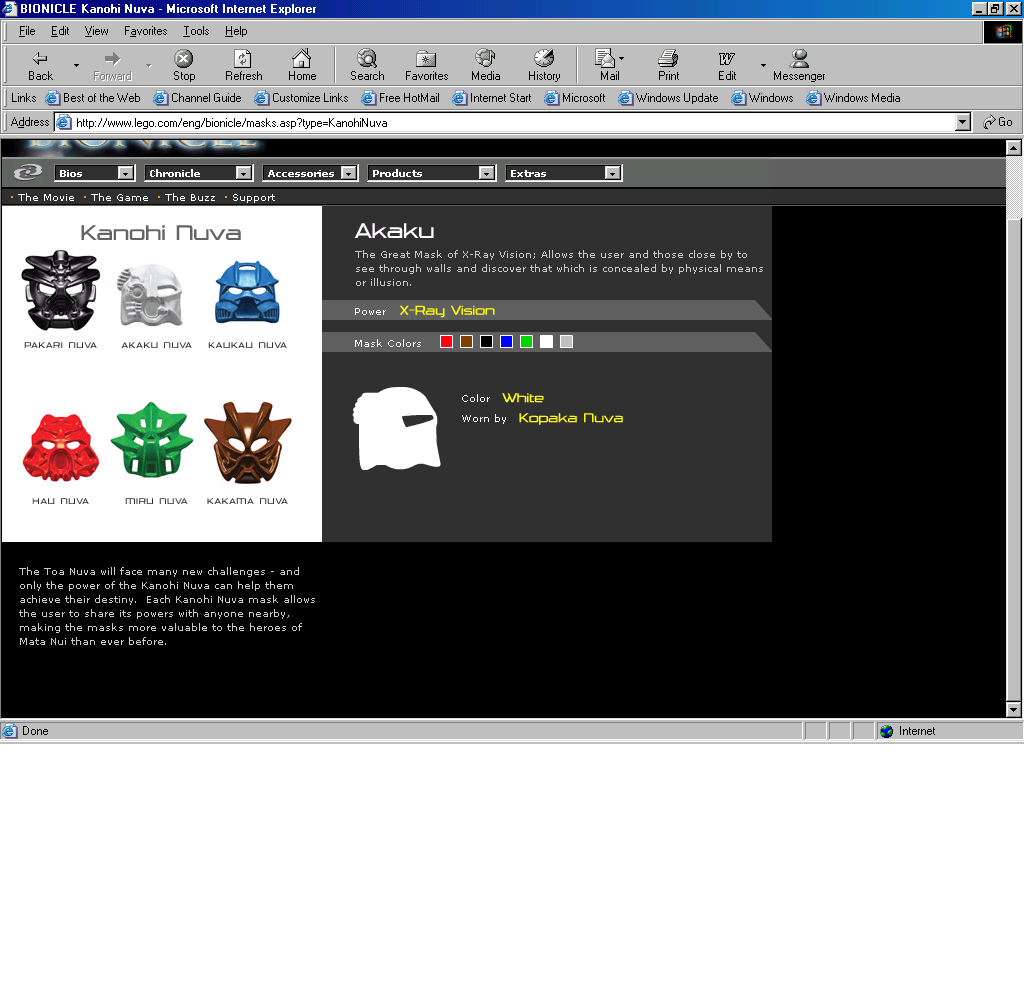The width and height of the screenshot is (1024, 1000).
Task: Select the Pakari Nuva mask
Action: pos(61,291)
